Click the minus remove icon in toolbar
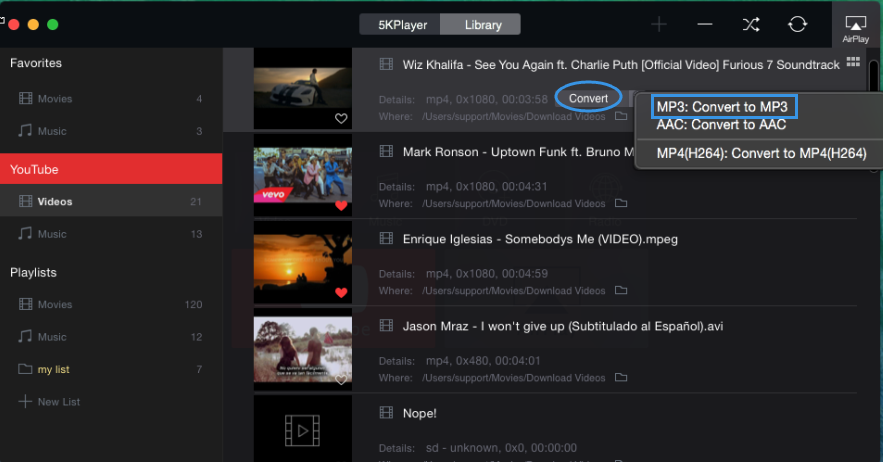This screenshot has width=883, height=462. tap(704, 24)
